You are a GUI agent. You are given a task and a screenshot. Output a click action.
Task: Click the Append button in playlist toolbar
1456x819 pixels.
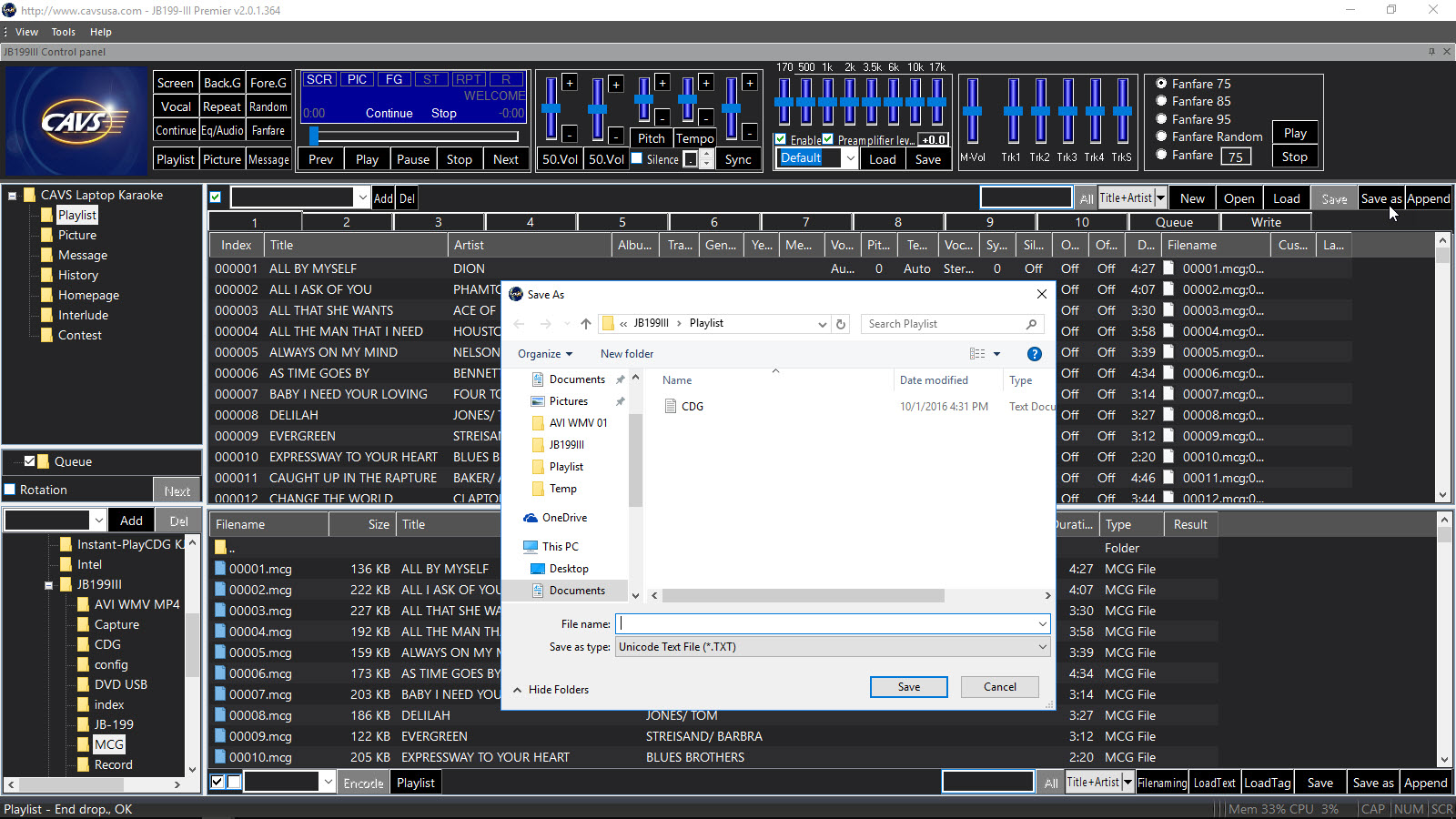[x=1428, y=198]
